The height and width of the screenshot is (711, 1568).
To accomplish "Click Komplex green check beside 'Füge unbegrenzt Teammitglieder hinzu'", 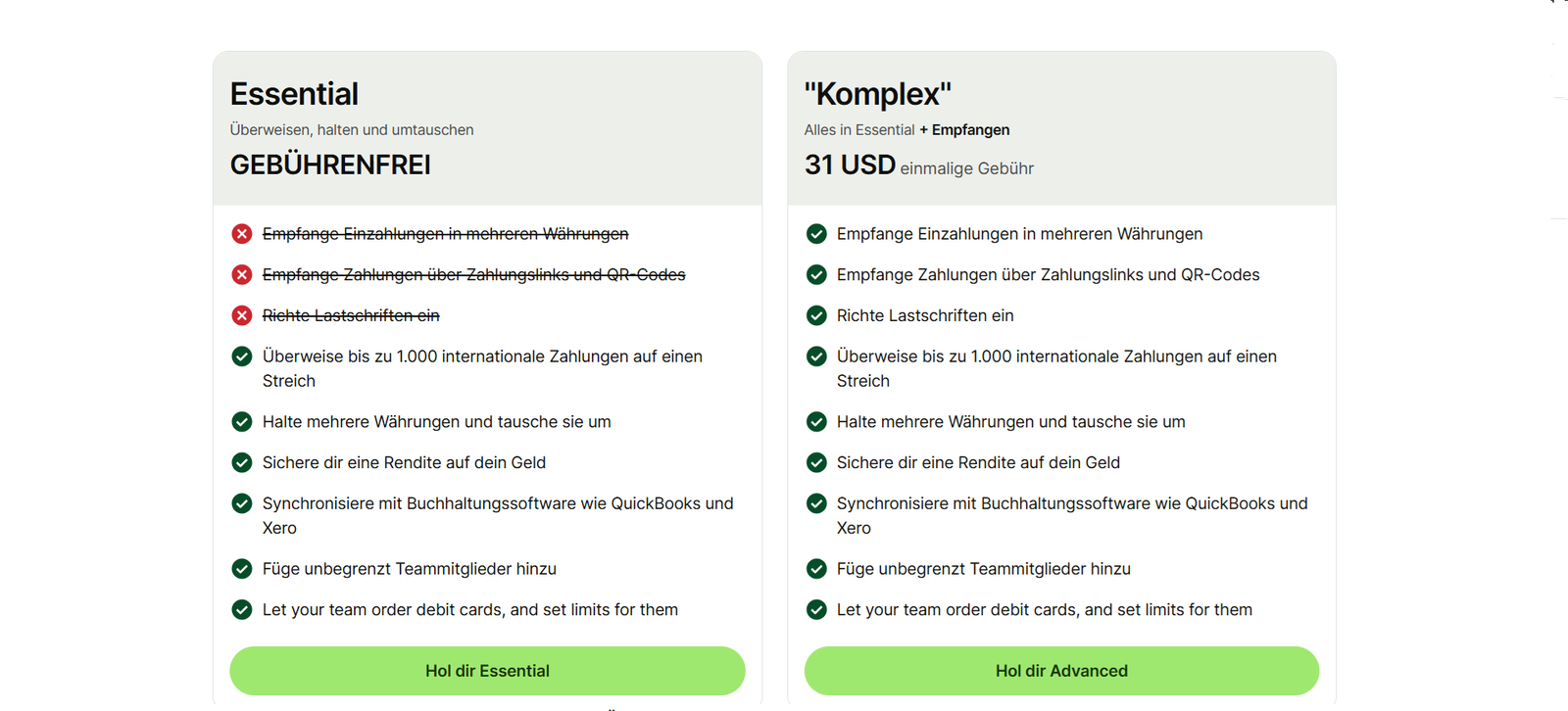I will 816,569.
